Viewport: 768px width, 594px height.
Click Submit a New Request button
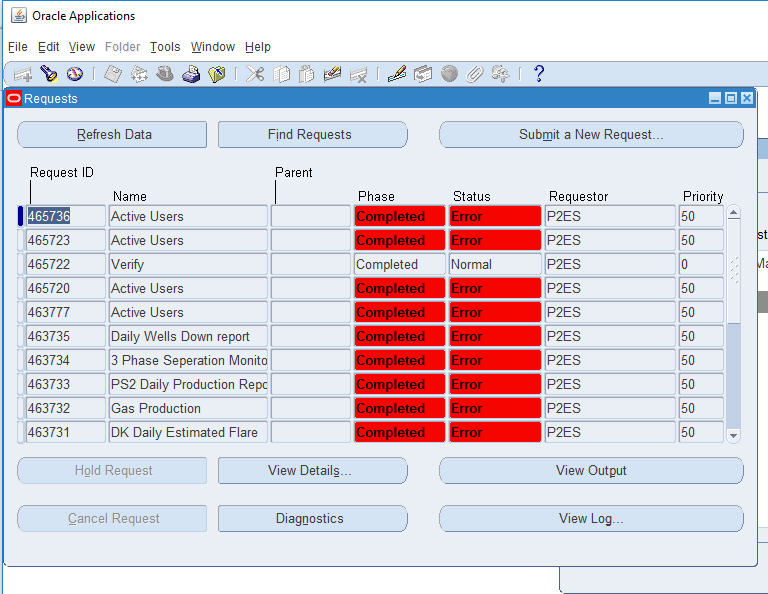(590, 135)
